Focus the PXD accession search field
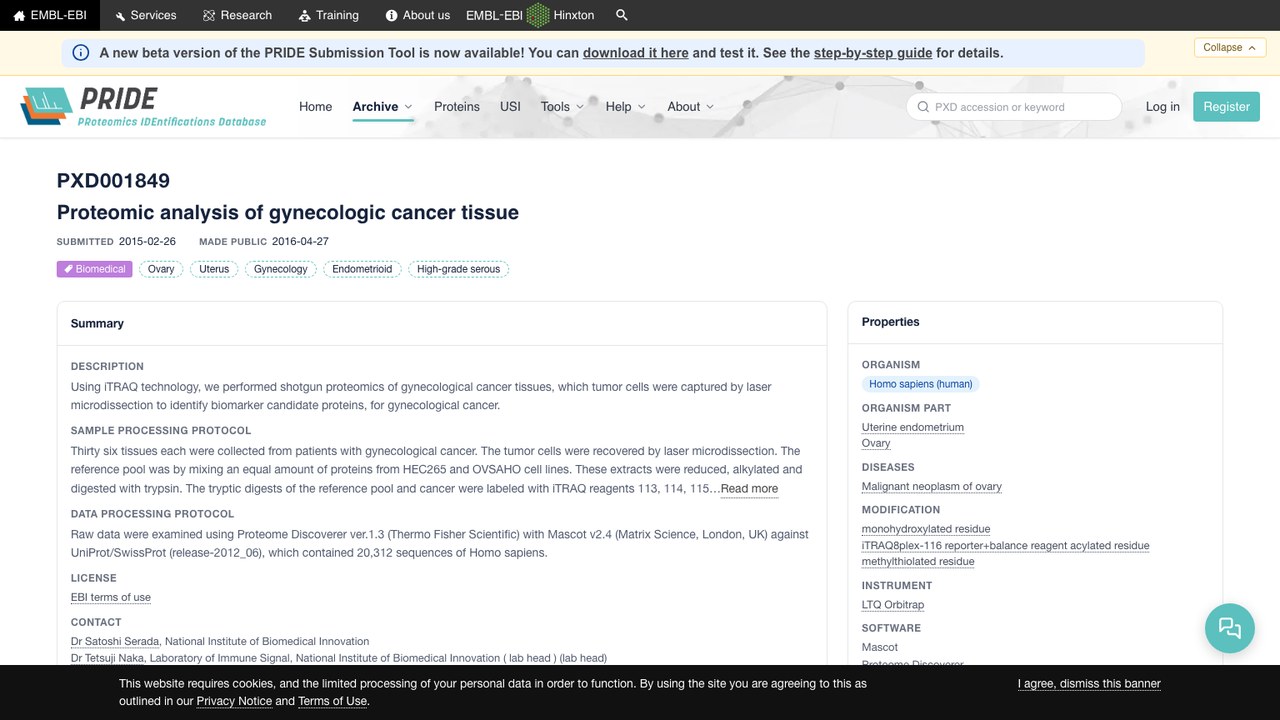1280x720 pixels. pos(1014,107)
